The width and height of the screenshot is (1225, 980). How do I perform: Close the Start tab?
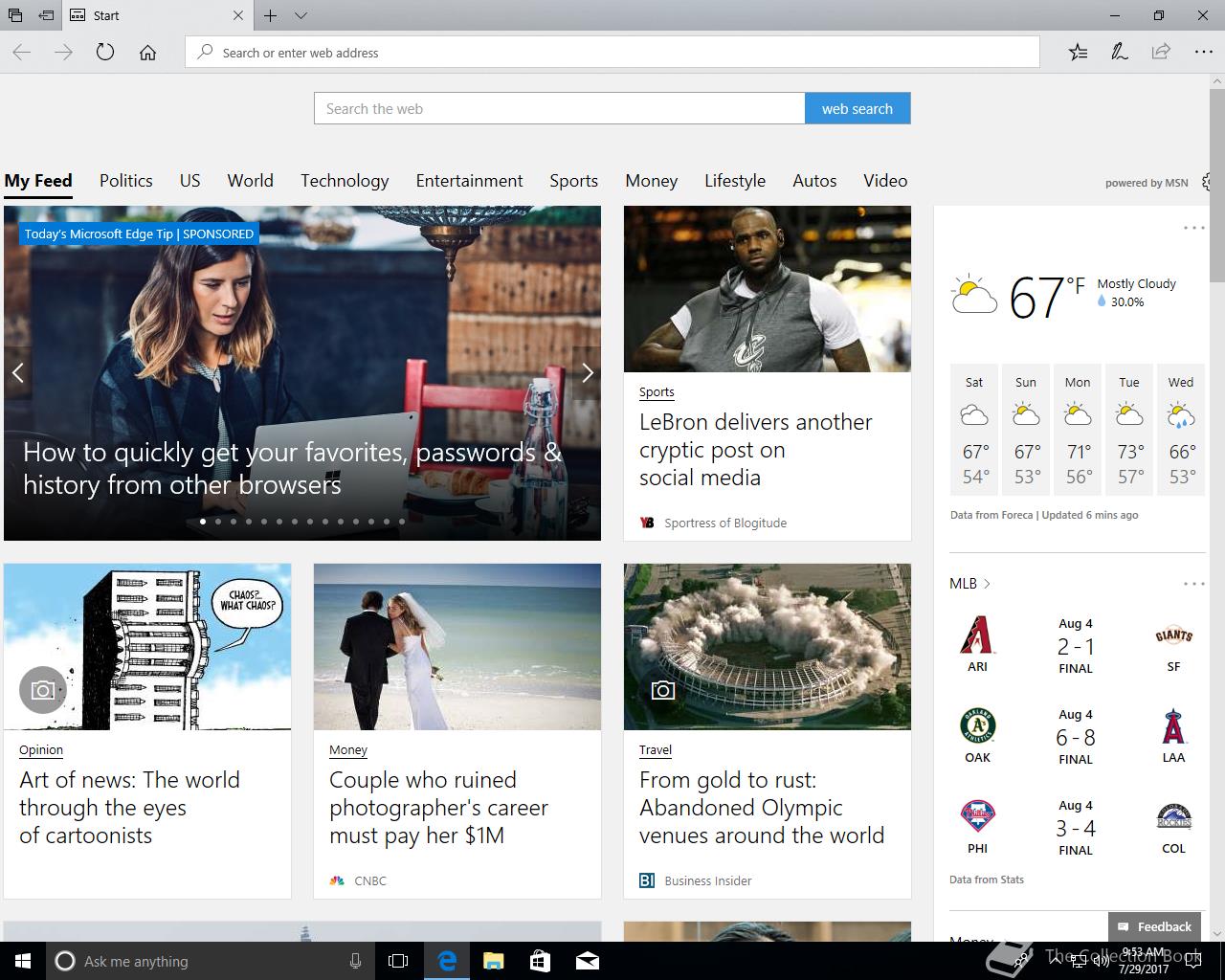[238, 15]
